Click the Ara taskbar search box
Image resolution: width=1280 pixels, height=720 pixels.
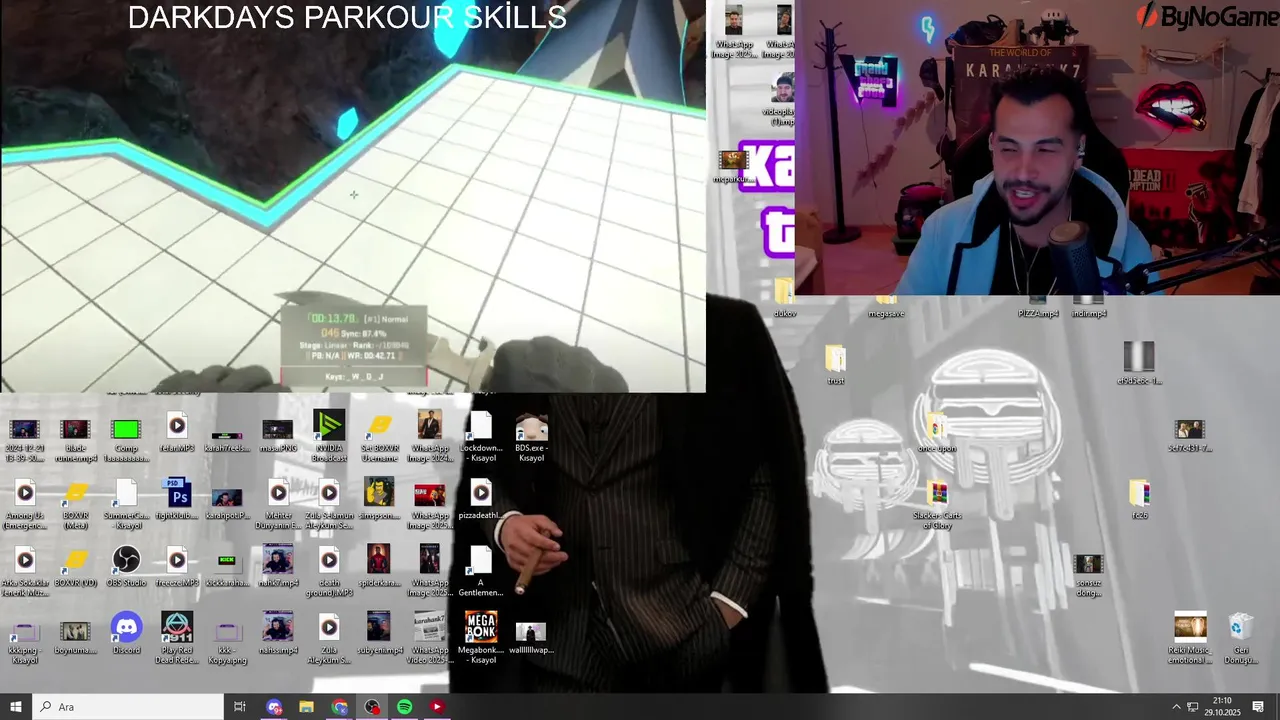[x=128, y=707]
